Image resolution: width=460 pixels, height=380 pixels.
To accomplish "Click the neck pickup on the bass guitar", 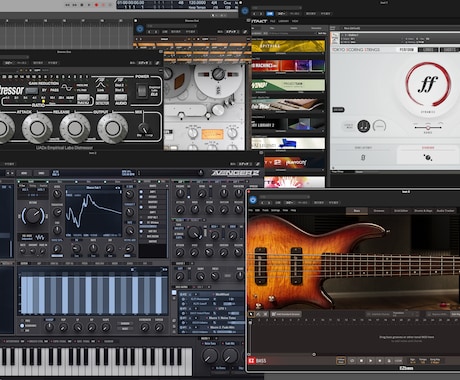I will [x=296, y=266].
